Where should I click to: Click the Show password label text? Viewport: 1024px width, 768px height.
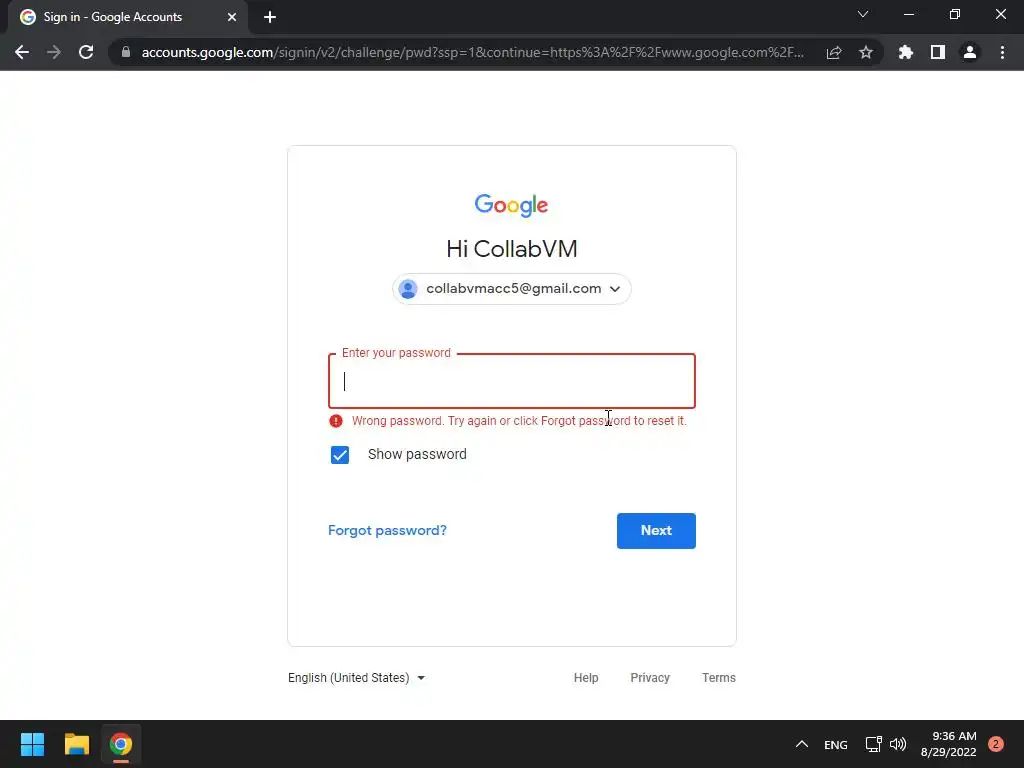[417, 455]
